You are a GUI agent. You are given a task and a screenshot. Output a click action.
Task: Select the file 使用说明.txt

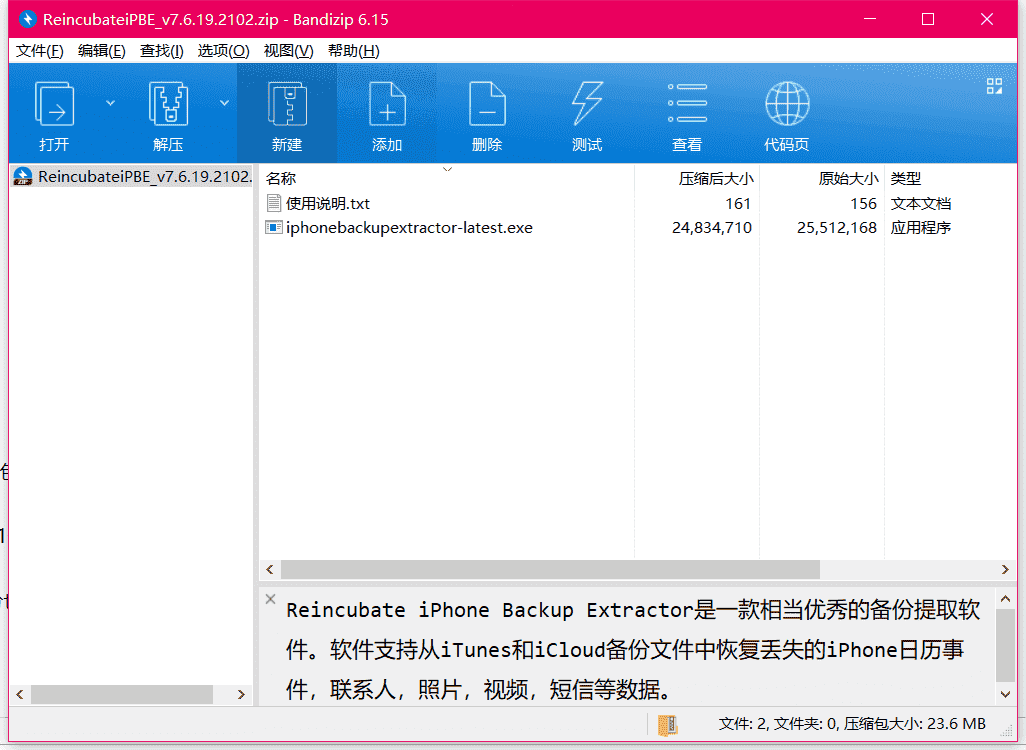[328, 204]
